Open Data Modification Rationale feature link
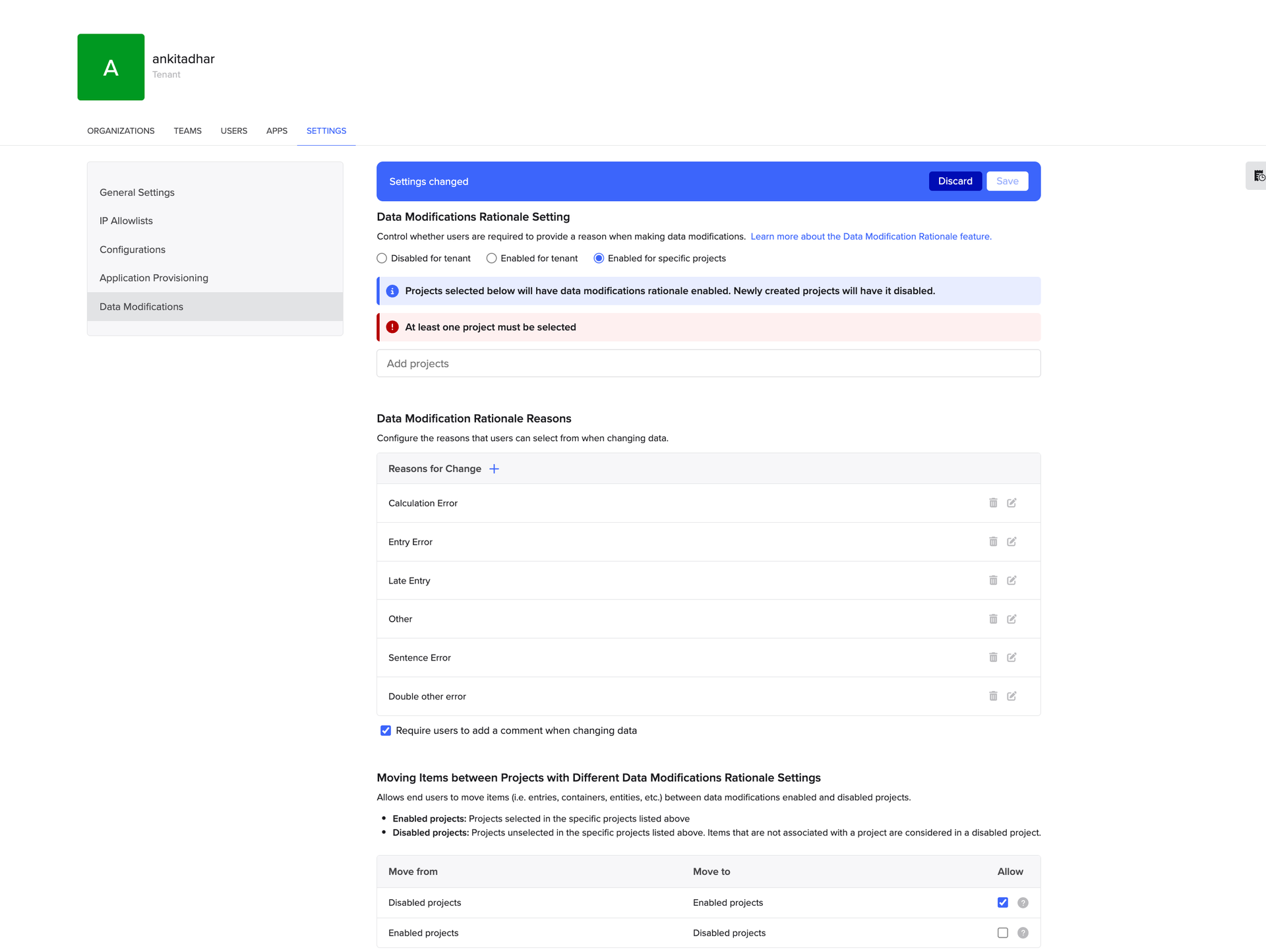 (x=870, y=237)
